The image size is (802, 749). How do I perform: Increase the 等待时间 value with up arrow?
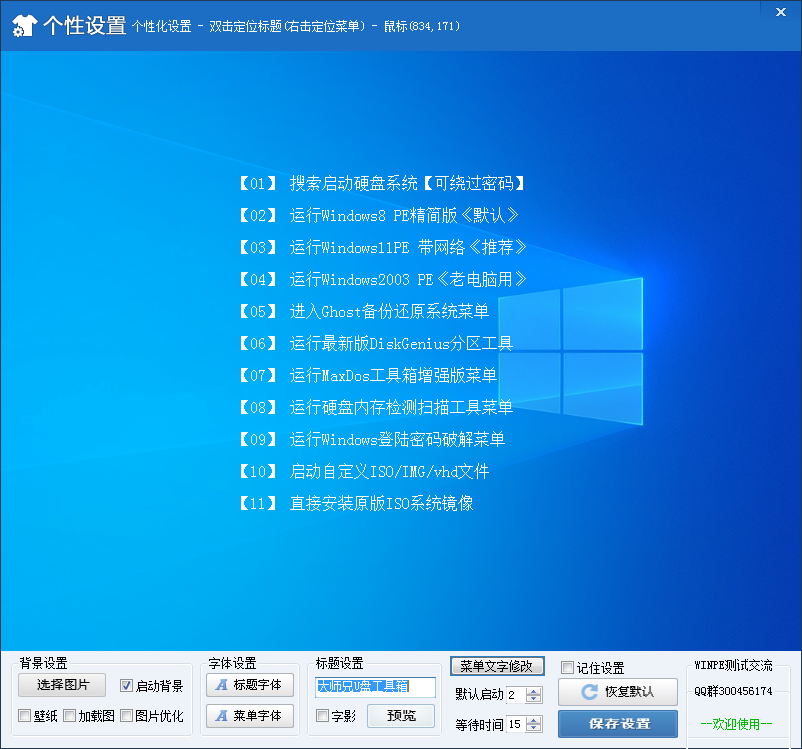tap(533, 720)
